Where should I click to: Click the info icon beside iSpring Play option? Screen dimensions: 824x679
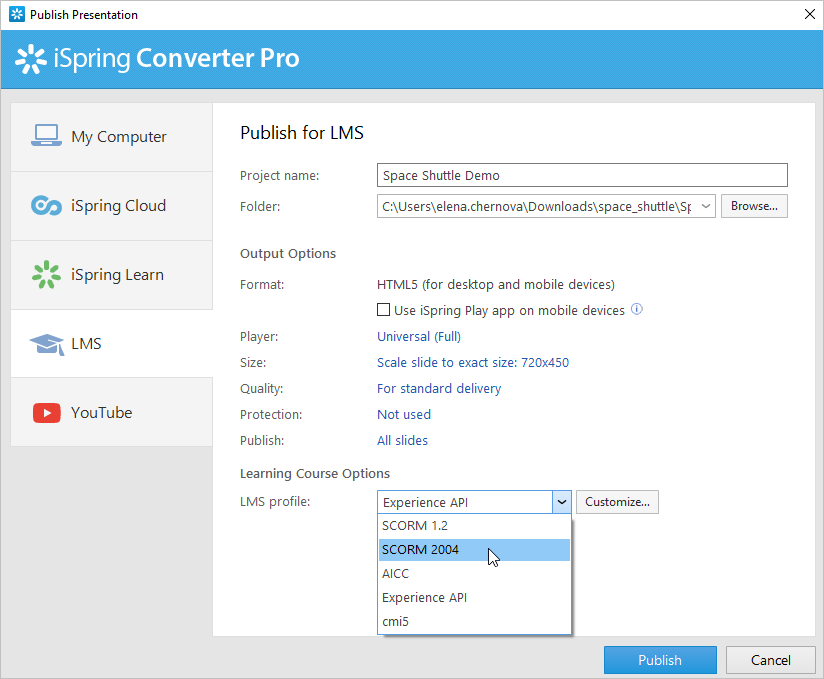636,309
